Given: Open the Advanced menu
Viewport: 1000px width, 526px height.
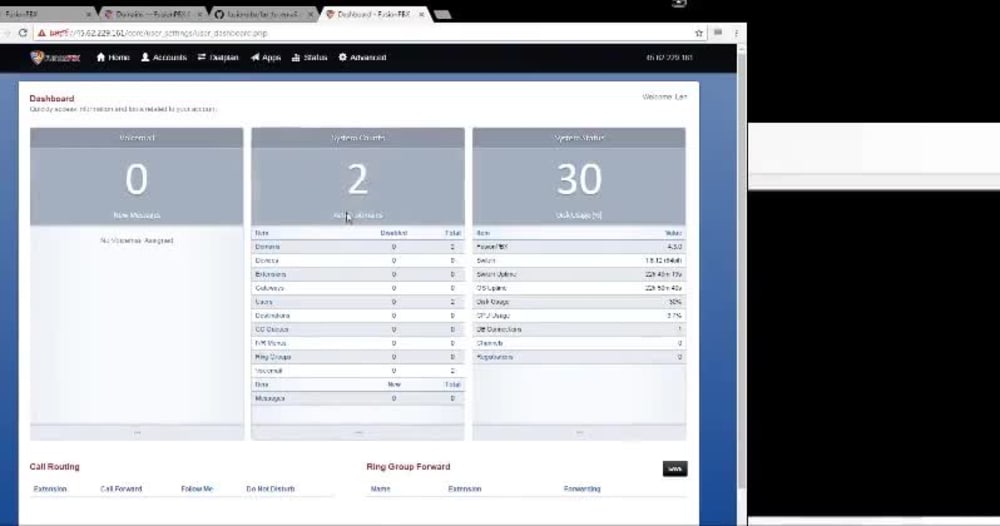Looking at the screenshot, I should (362, 57).
